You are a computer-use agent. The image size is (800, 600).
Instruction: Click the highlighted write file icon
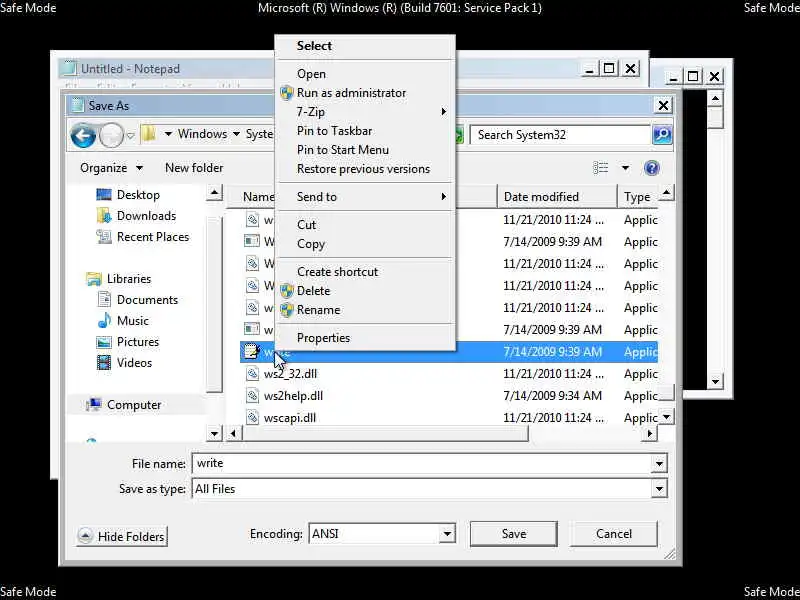(252, 352)
